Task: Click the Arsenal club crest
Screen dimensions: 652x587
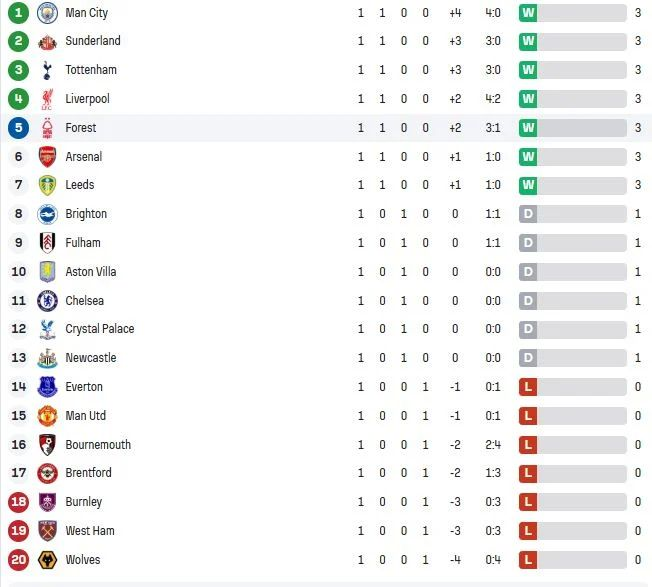Action: click(47, 157)
